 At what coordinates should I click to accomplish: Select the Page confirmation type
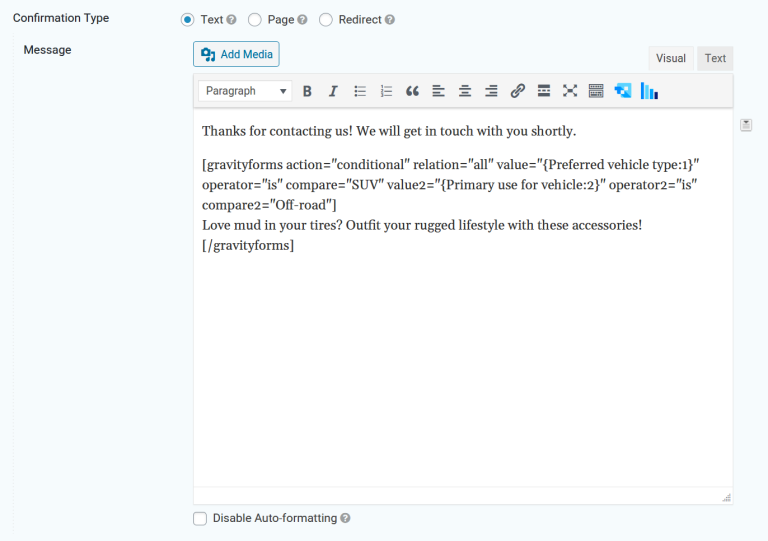point(254,19)
